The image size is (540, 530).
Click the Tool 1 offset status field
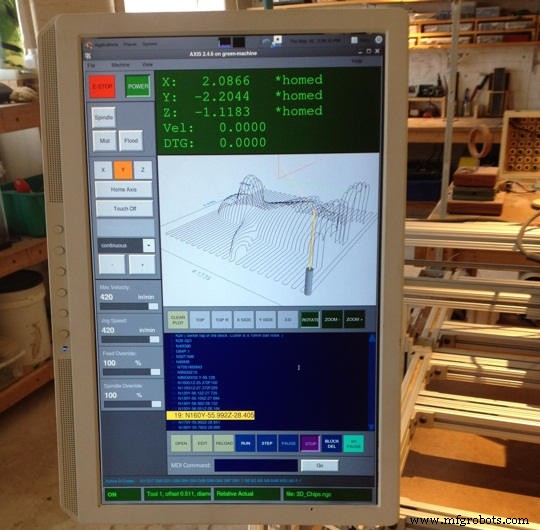click(x=177, y=494)
